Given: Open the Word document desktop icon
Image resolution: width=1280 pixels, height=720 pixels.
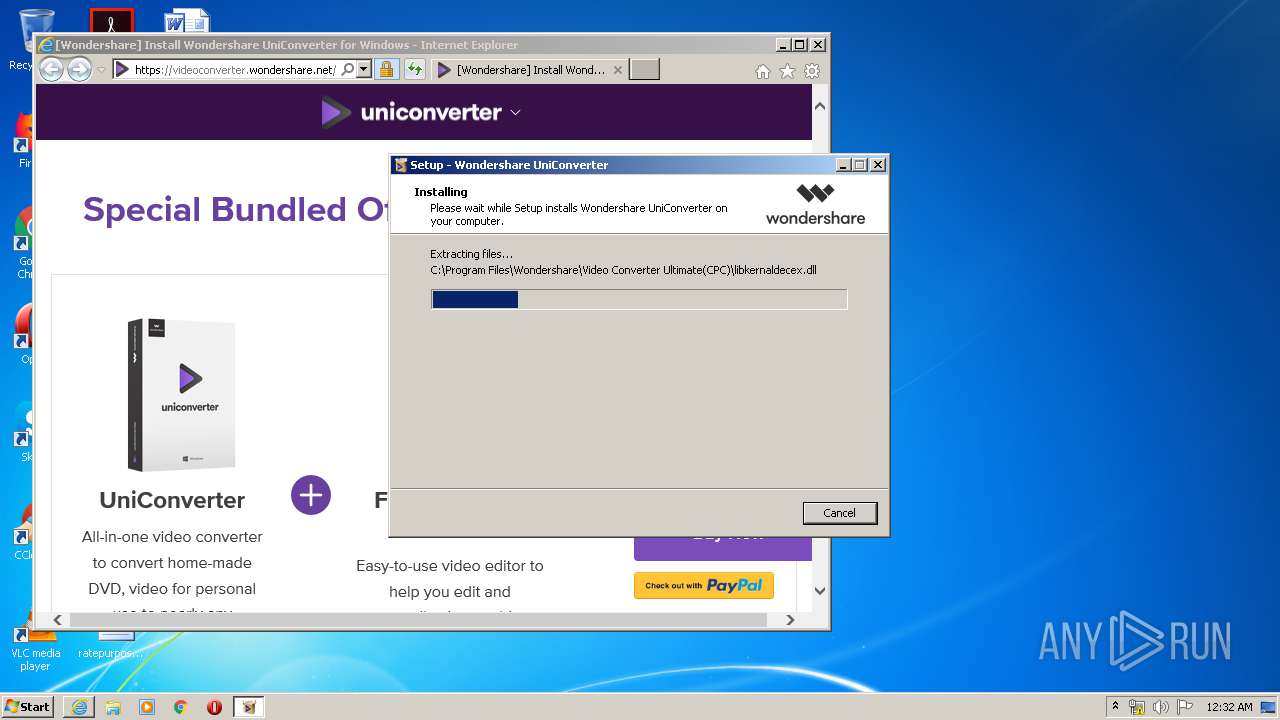Looking at the screenshot, I should coord(187,21).
